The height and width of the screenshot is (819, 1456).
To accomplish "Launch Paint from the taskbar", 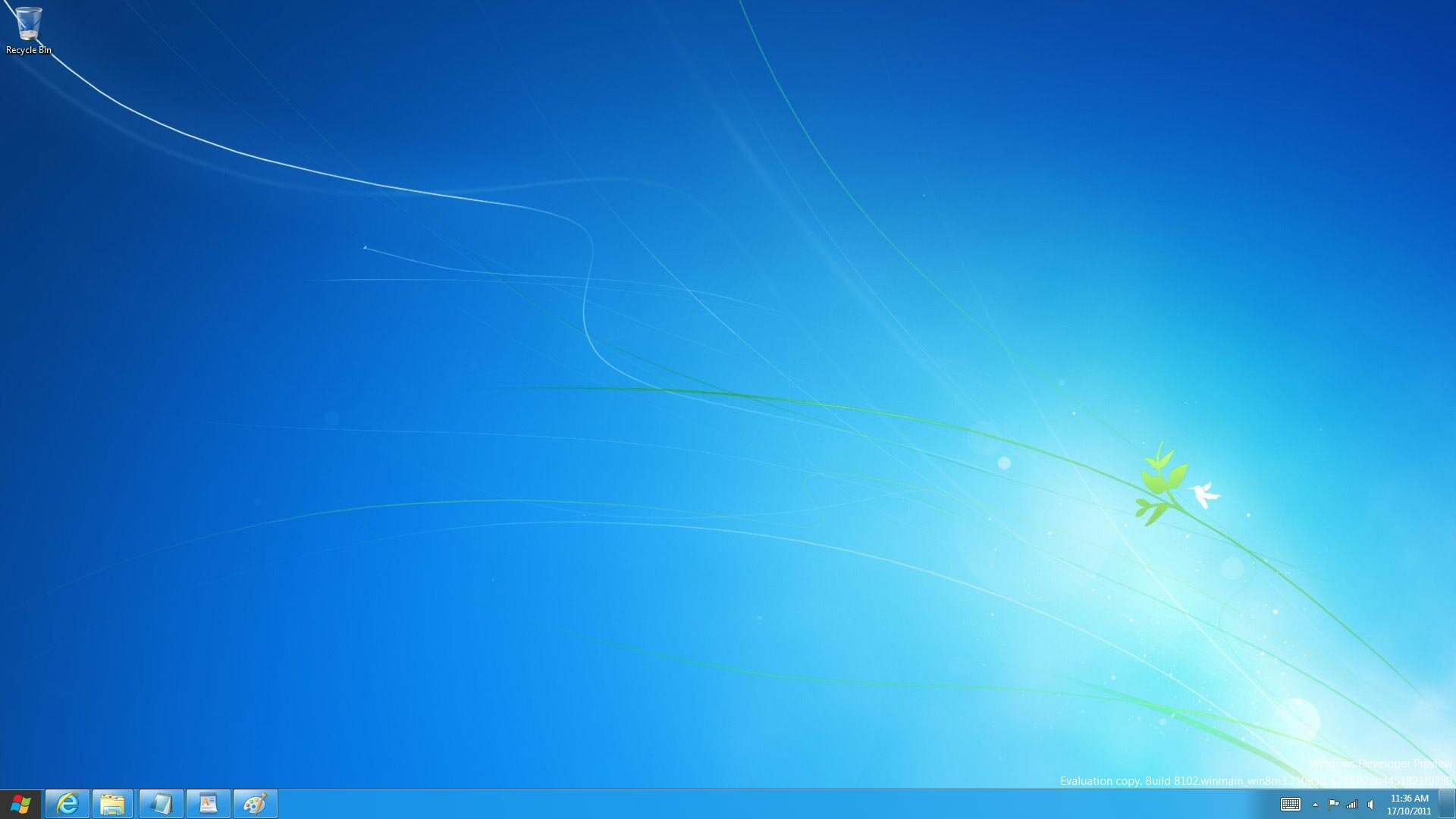I will (255, 804).
